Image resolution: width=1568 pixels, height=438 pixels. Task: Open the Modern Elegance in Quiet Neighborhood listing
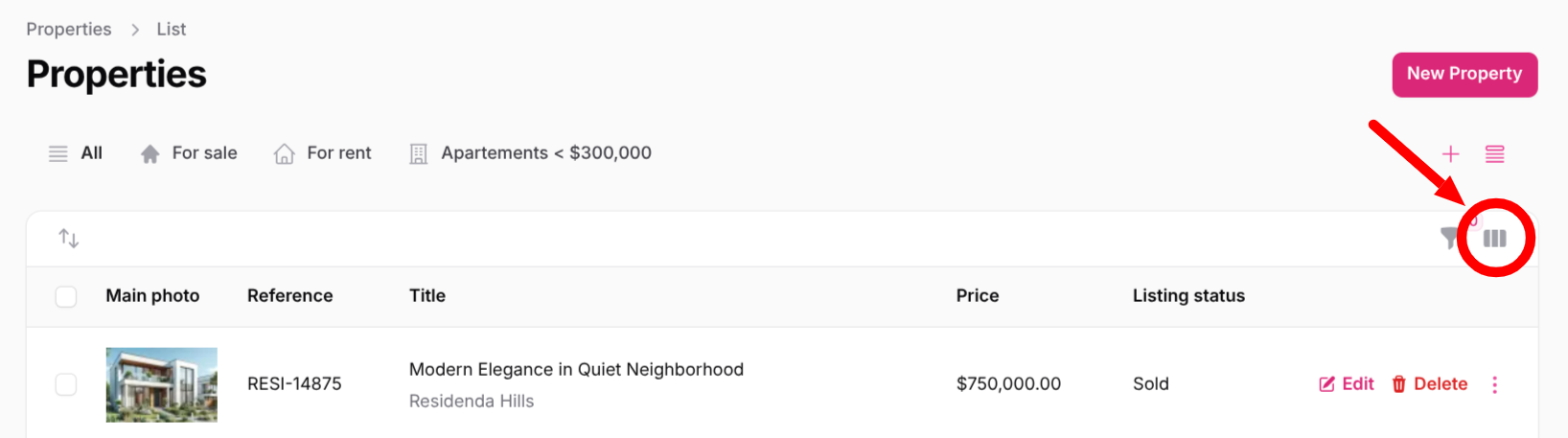576,370
